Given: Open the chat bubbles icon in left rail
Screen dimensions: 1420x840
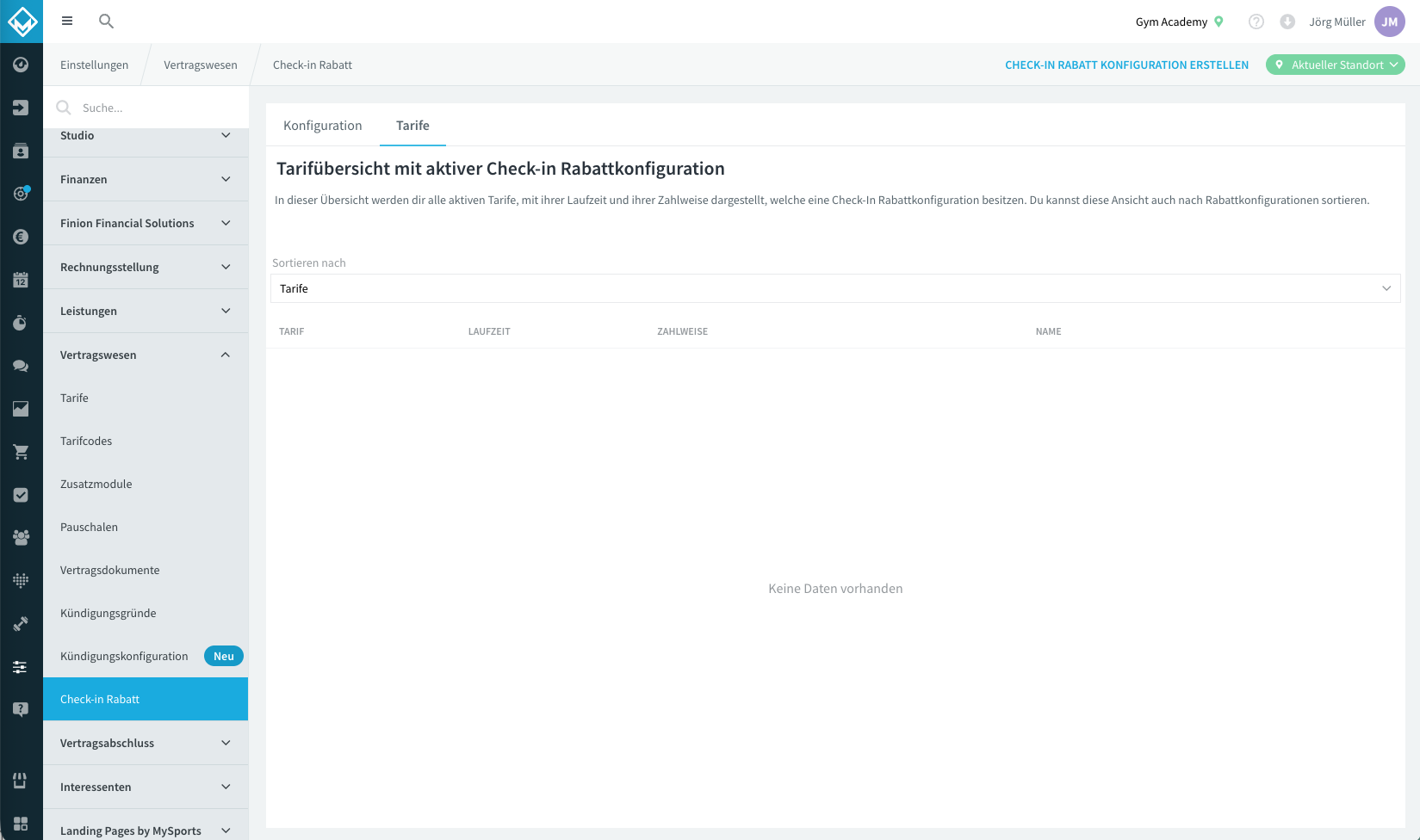Looking at the screenshot, I should [21, 366].
